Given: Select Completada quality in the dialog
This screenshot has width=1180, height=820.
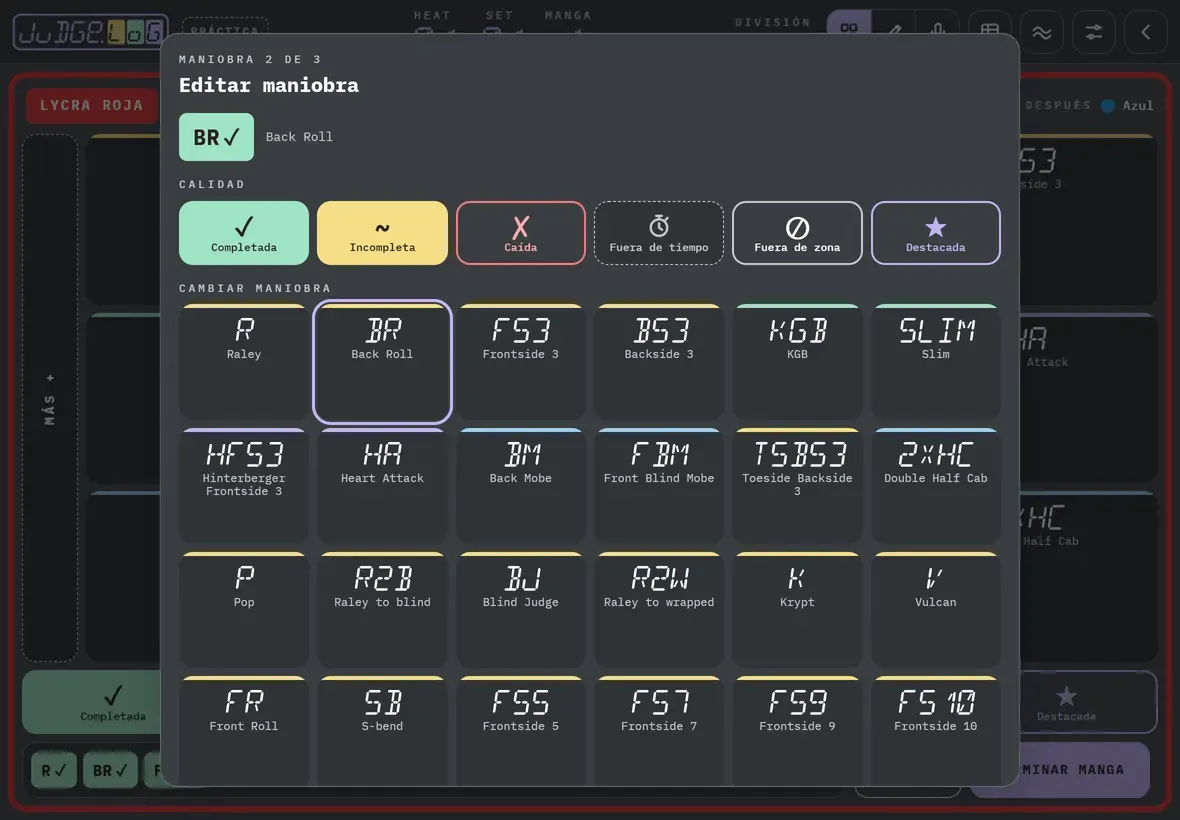Looking at the screenshot, I should pos(244,233).
